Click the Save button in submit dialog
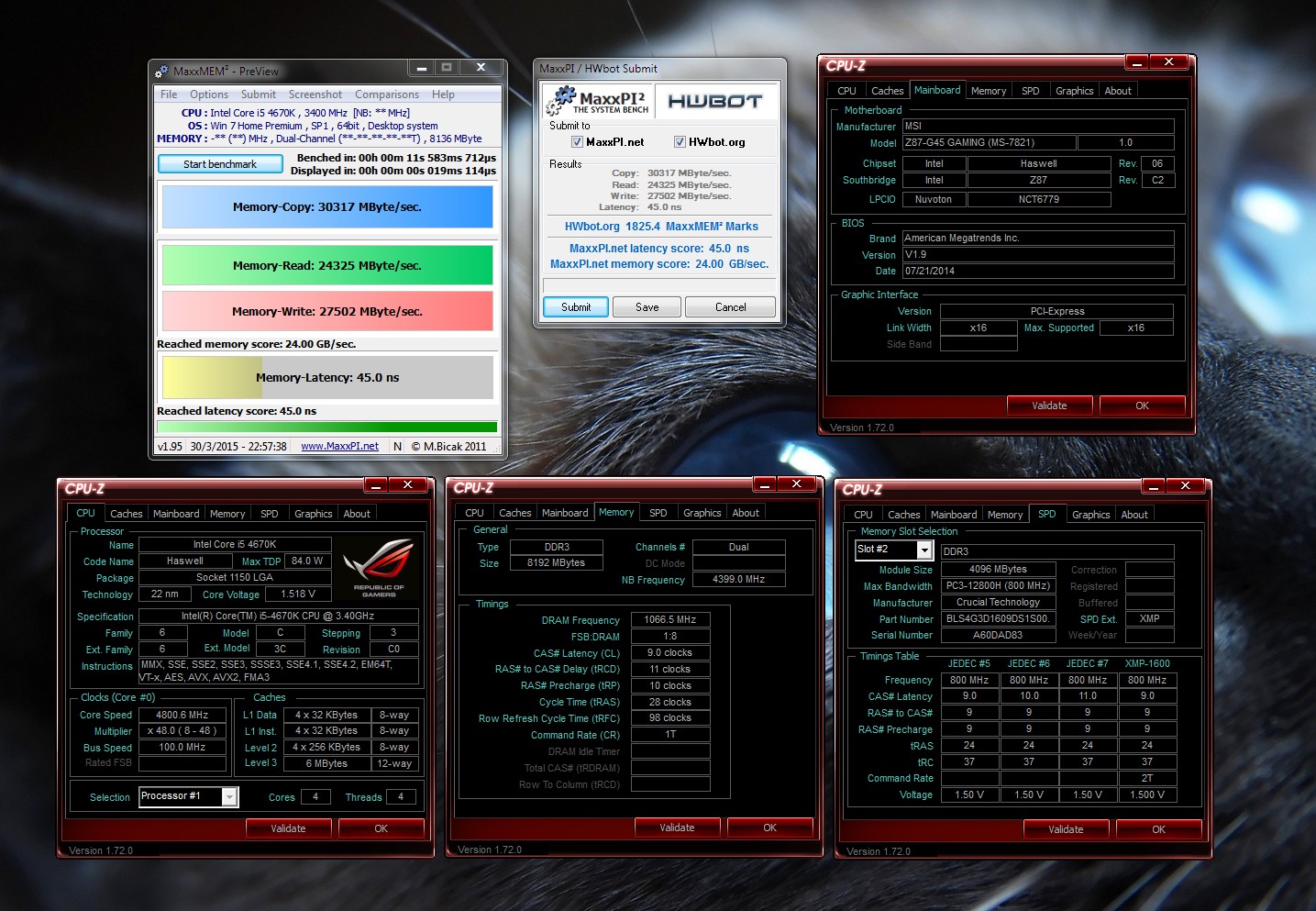 pos(647,307)
